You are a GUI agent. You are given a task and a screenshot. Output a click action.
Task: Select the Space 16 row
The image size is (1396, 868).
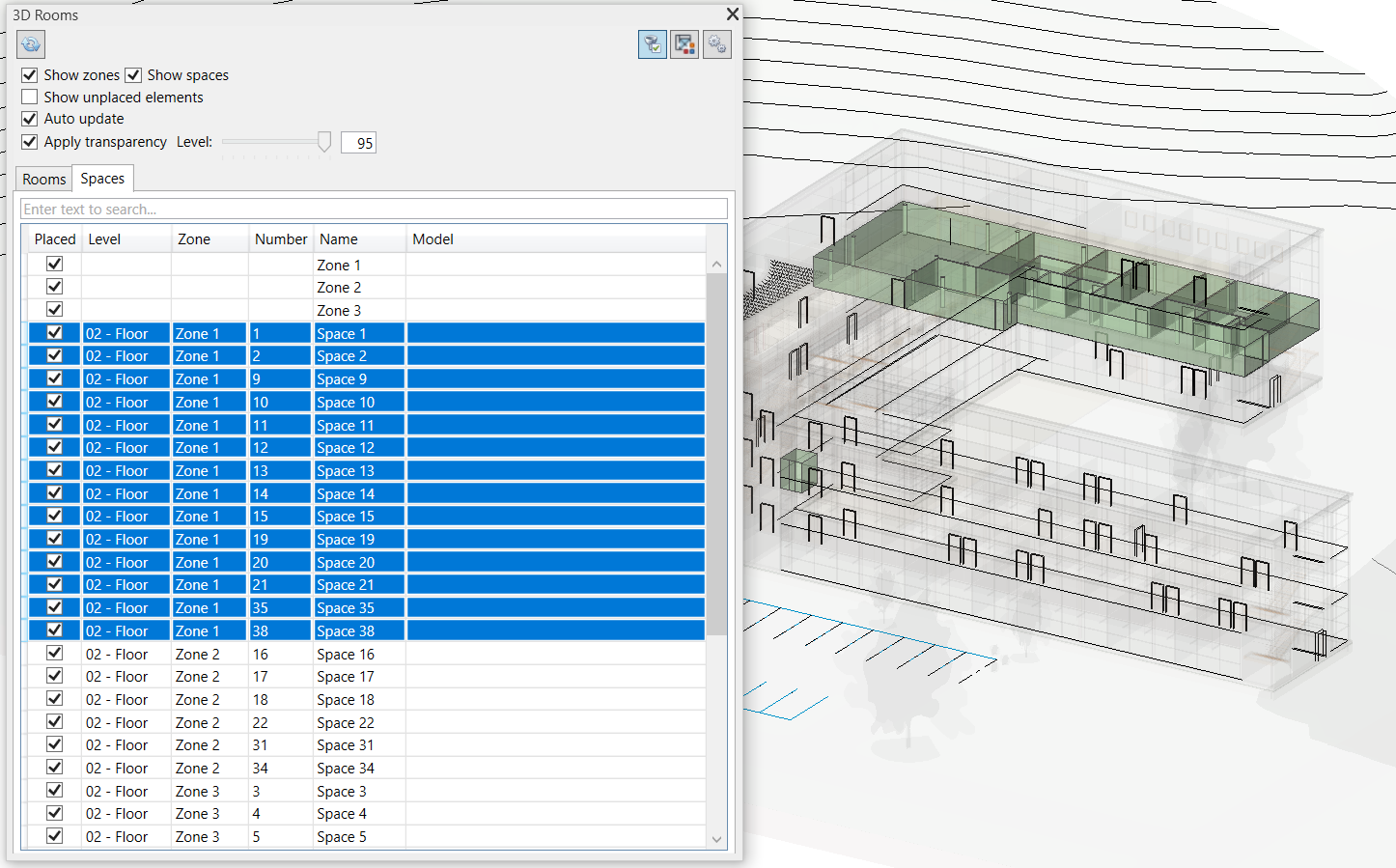(346, 655)
